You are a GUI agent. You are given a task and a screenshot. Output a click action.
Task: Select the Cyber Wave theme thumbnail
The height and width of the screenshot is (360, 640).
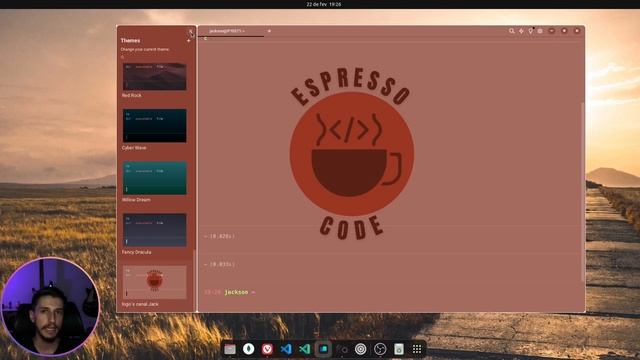pos(155,125)
